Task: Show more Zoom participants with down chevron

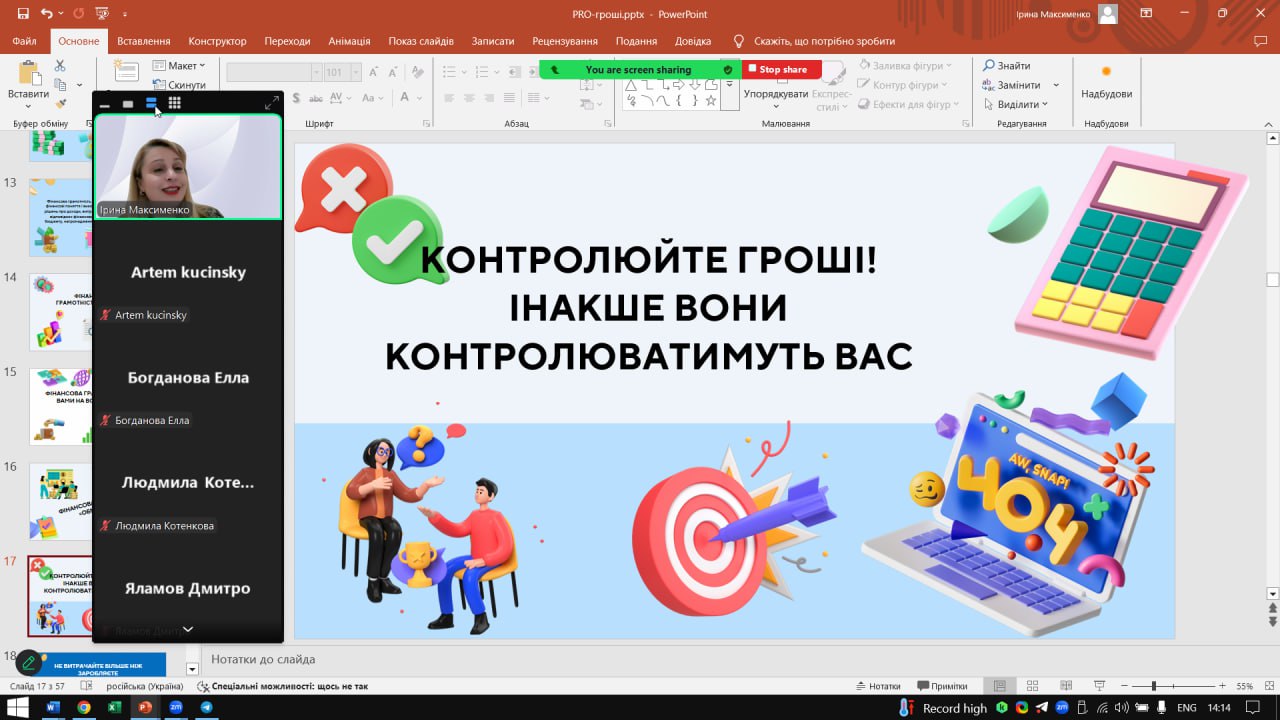Action: (x=187, y=629)
